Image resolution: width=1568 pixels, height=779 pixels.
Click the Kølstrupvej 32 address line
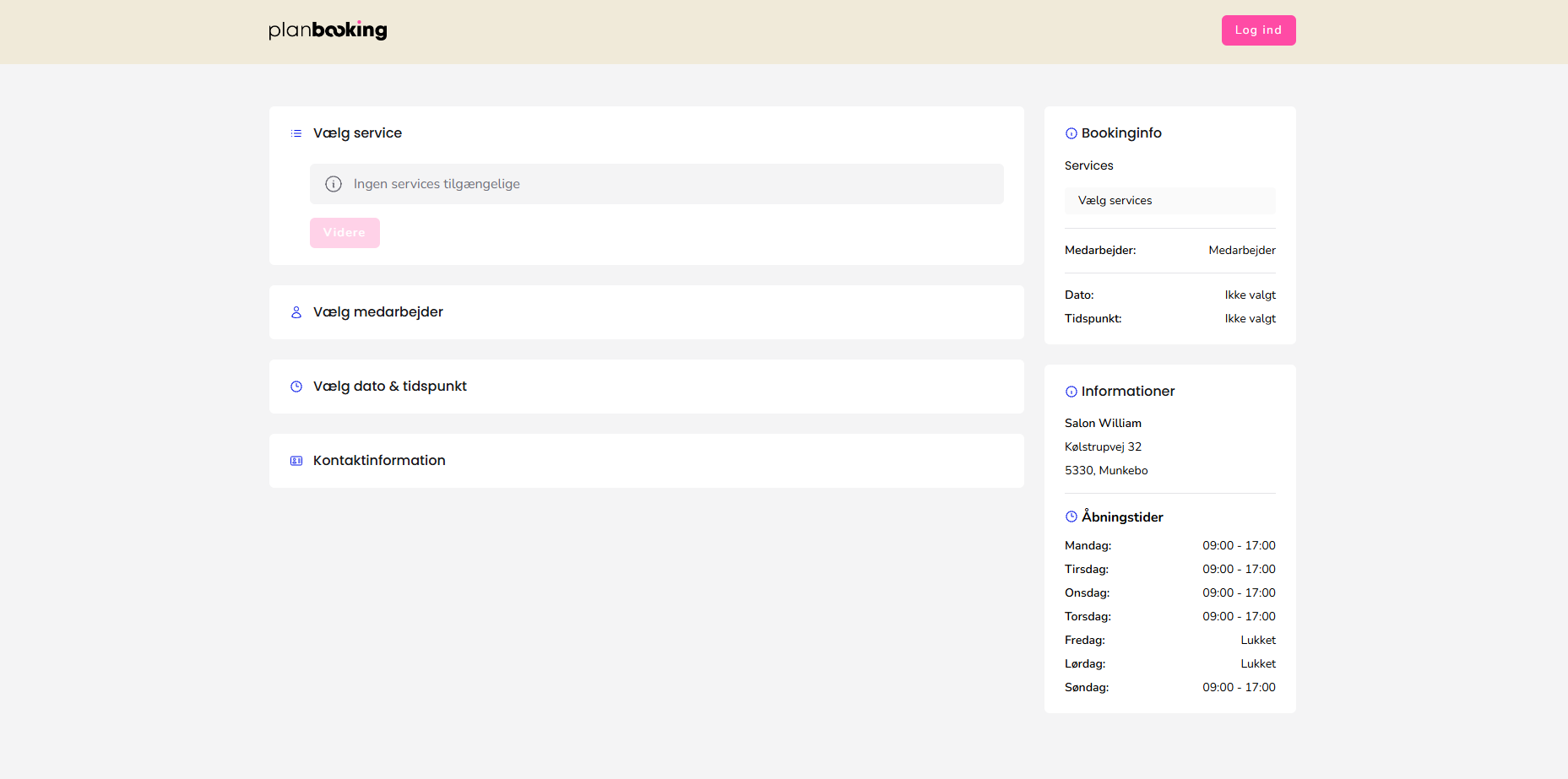1103,447
